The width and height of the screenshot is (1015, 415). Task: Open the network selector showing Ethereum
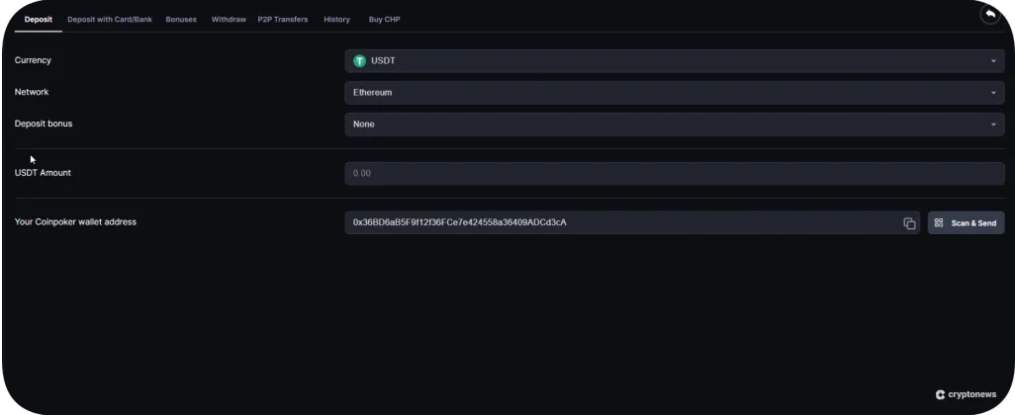coord(670,93)
